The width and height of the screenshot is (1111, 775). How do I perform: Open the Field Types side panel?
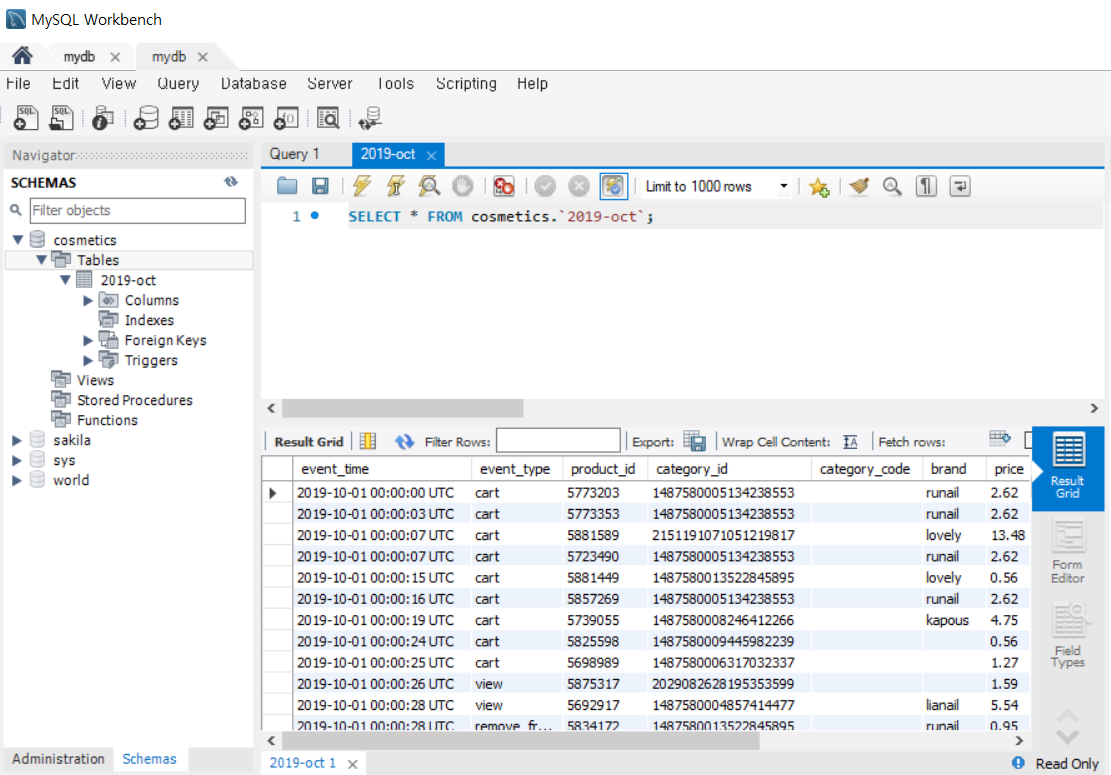(x=1067, y=636)
